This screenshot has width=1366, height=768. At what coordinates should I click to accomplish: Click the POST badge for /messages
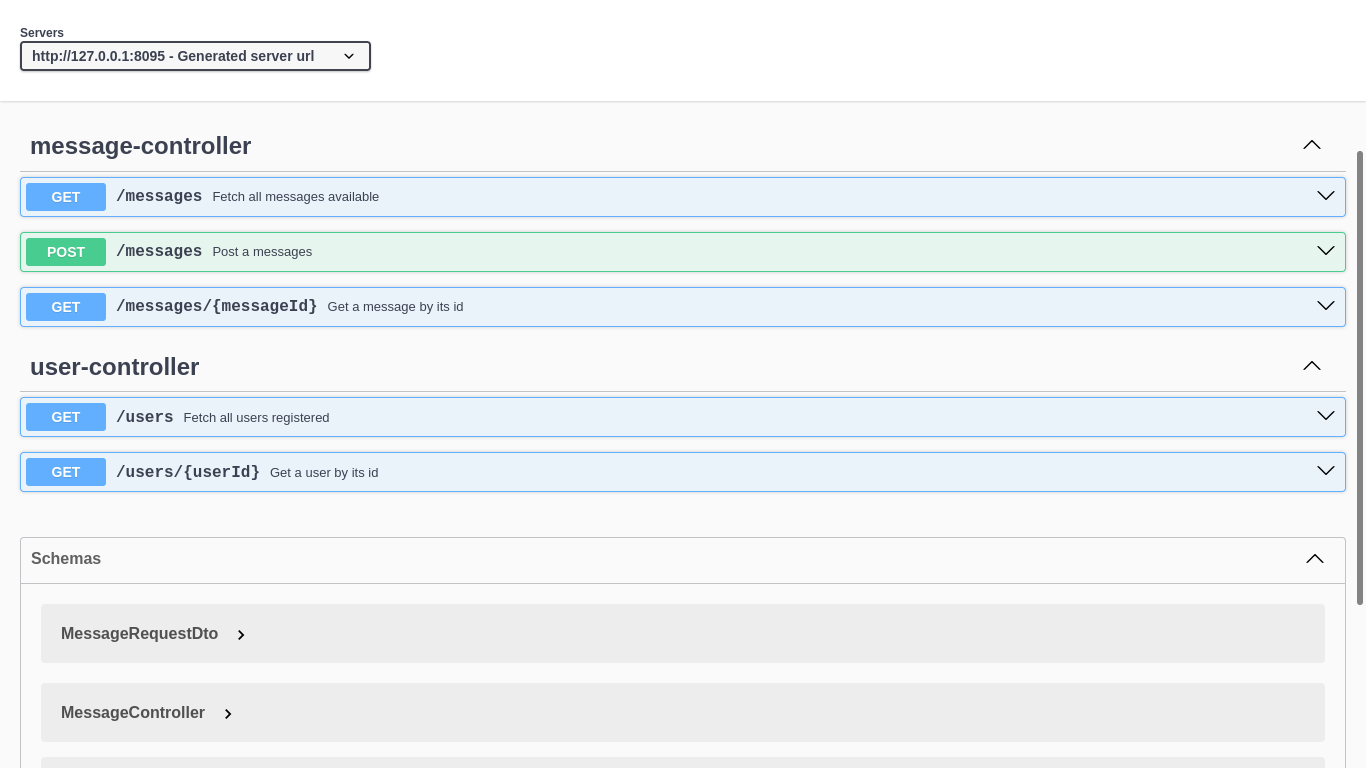click(x=66, y=252)
